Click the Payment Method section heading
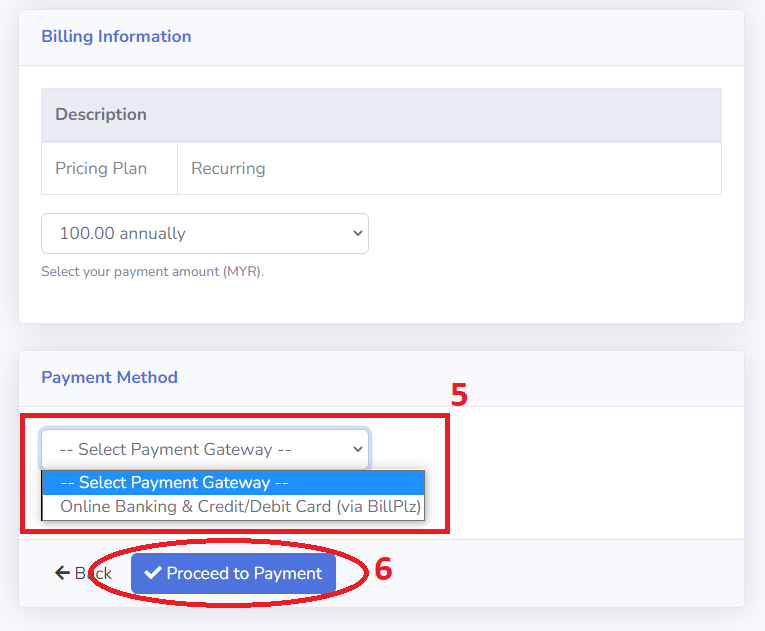 pos(109,377)
